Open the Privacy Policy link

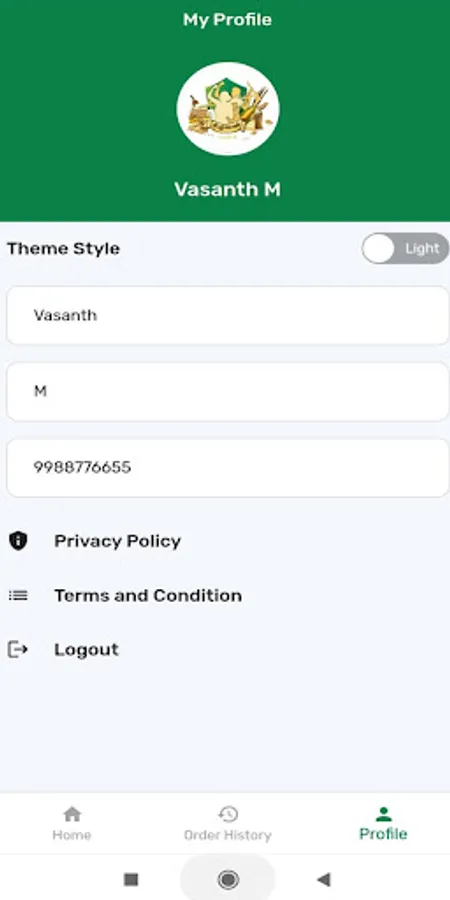118,541
